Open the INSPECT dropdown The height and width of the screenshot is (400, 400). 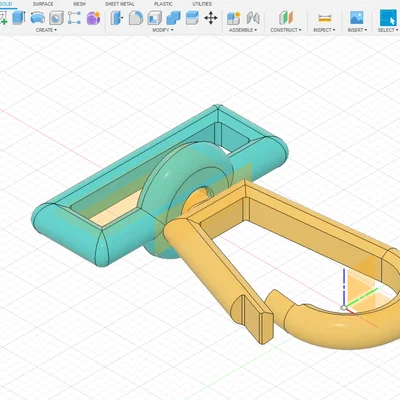tap(324, 30)
